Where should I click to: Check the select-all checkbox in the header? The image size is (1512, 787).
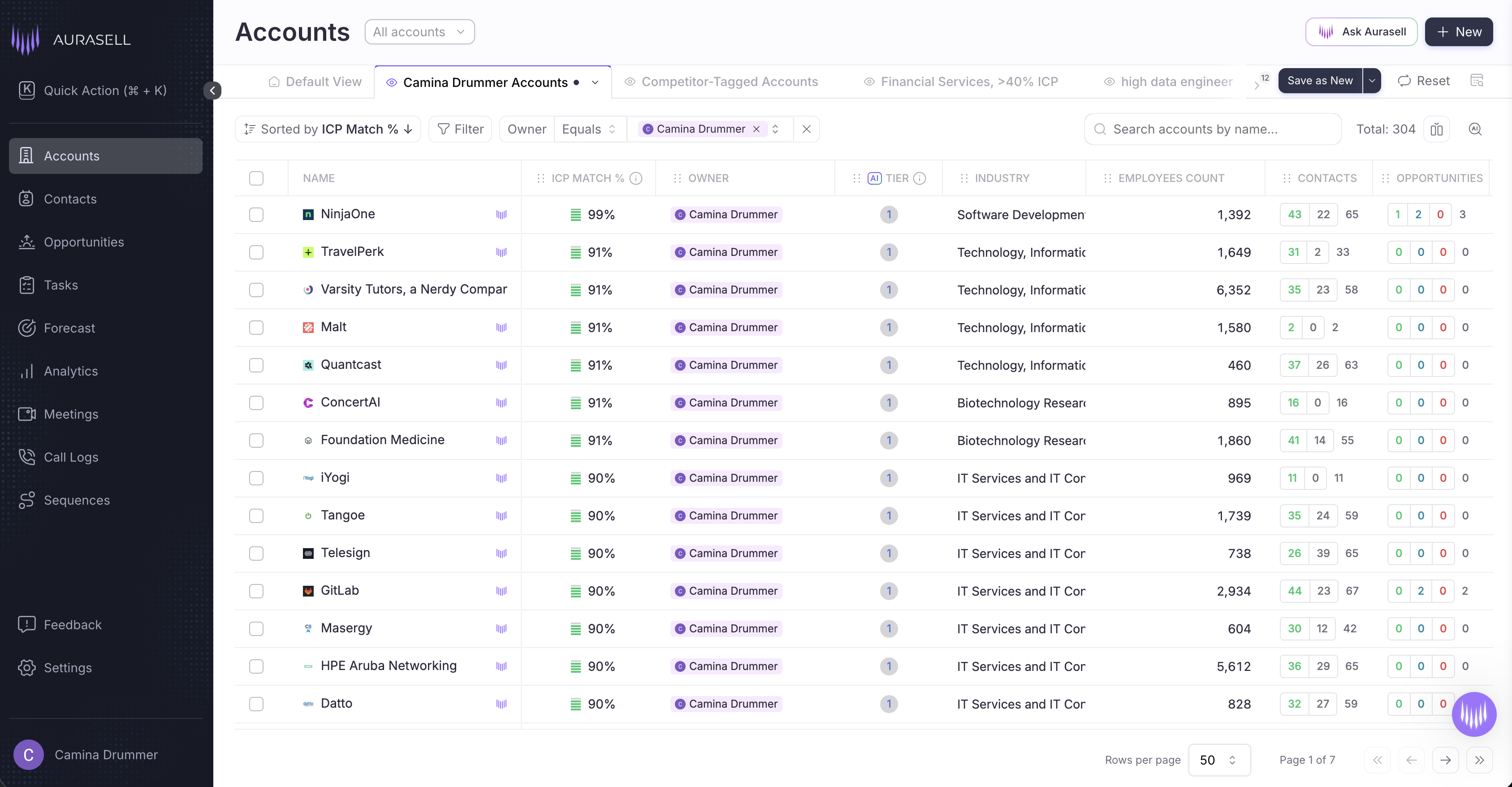(256, 178)
